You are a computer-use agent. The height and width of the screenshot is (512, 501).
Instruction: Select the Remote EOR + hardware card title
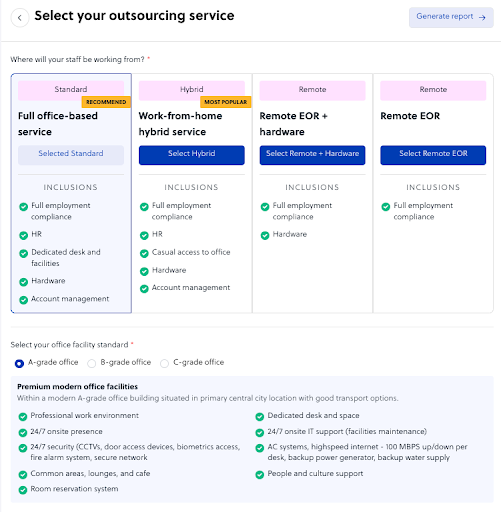293,124
